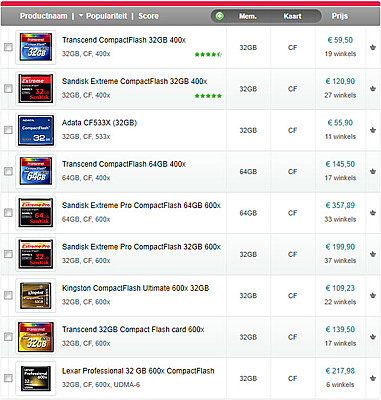This screenshot has width=381, height=400.
Task: Open Kingston CompactFlash Ultimate 600x 32GB link
Action: click(135, 288)
